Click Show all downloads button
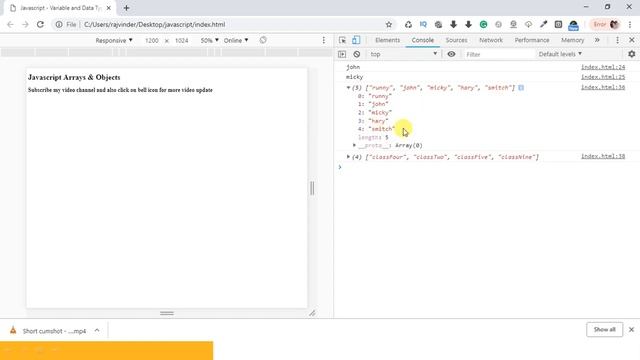Image resolution: width=640 pixels, height=360 pixels. pyautogui.click(x=604, y=329)
